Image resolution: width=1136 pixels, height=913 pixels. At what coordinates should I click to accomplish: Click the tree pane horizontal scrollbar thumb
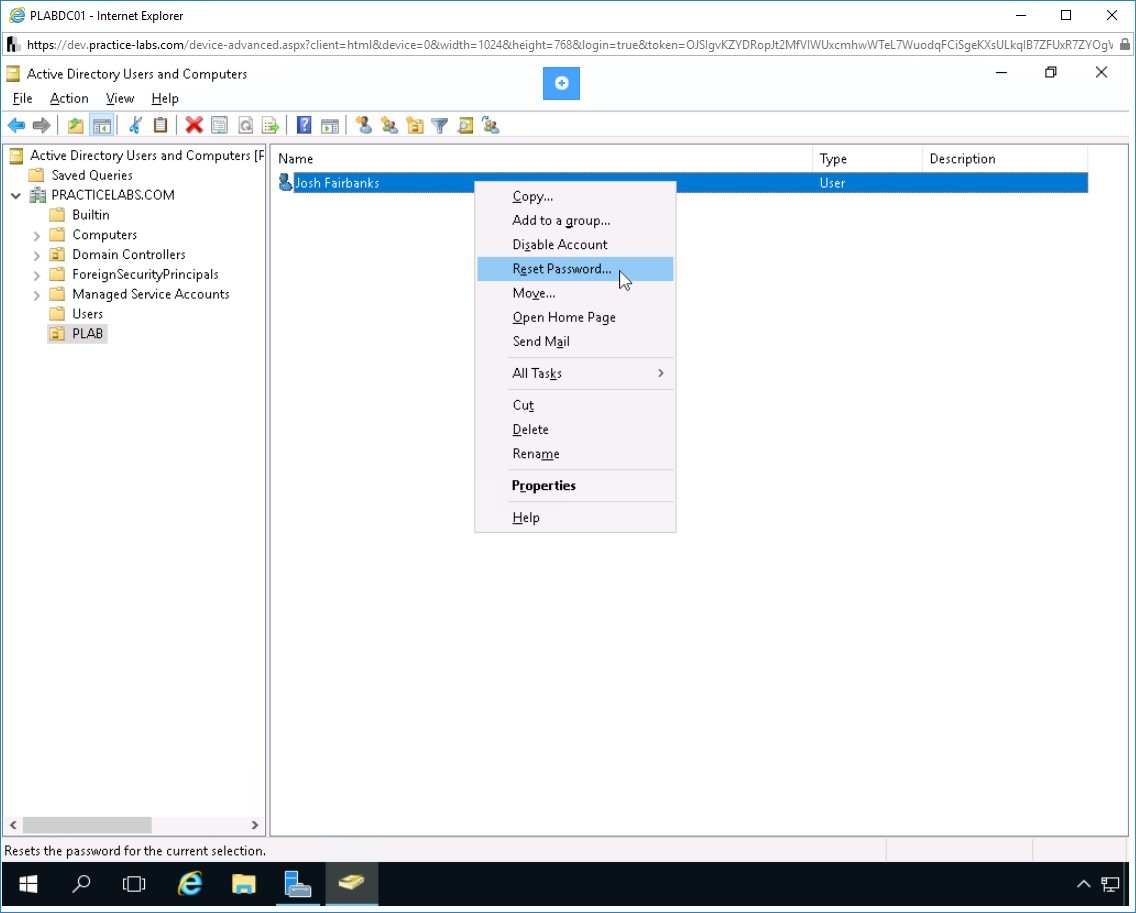coord(87,825)
